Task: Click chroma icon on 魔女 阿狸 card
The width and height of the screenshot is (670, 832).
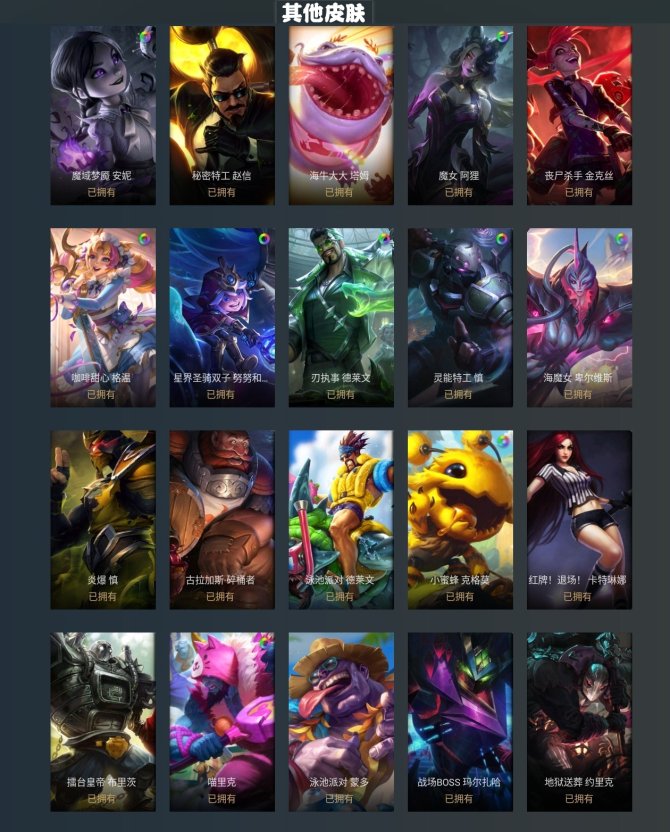Action: (502, 37)
